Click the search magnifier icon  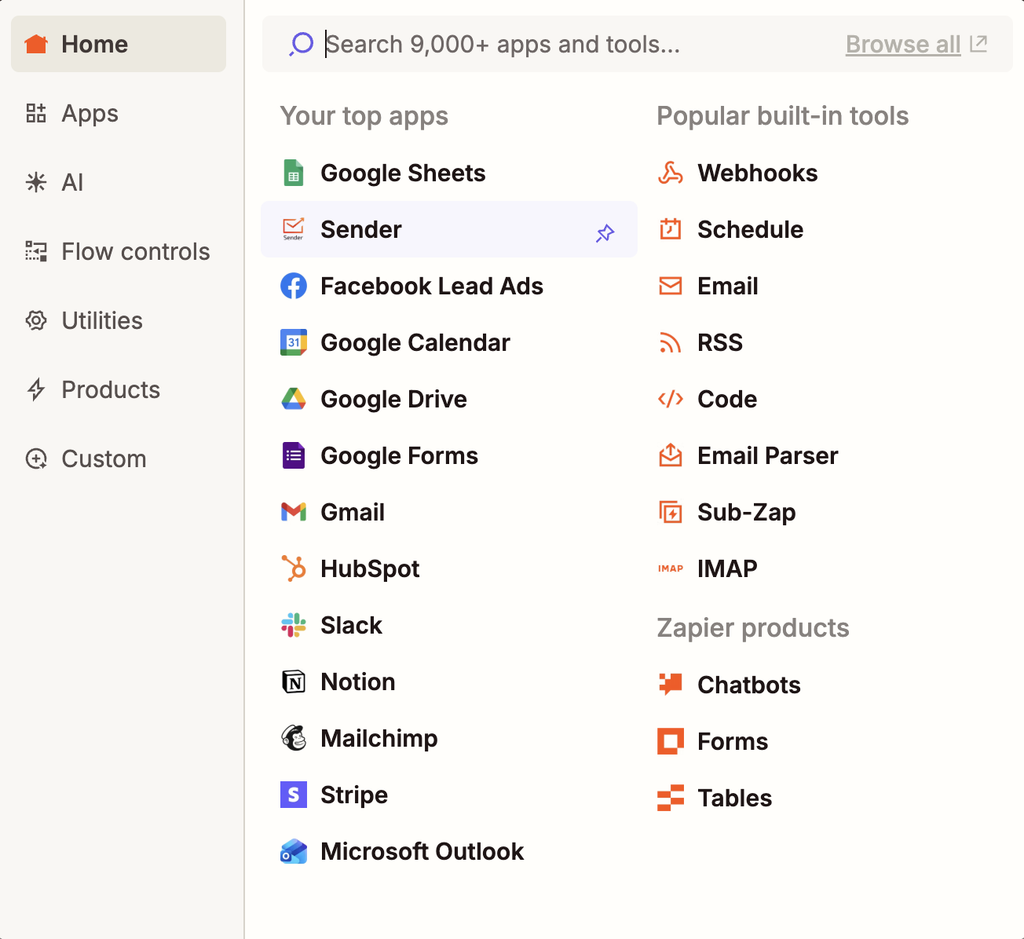301,44
